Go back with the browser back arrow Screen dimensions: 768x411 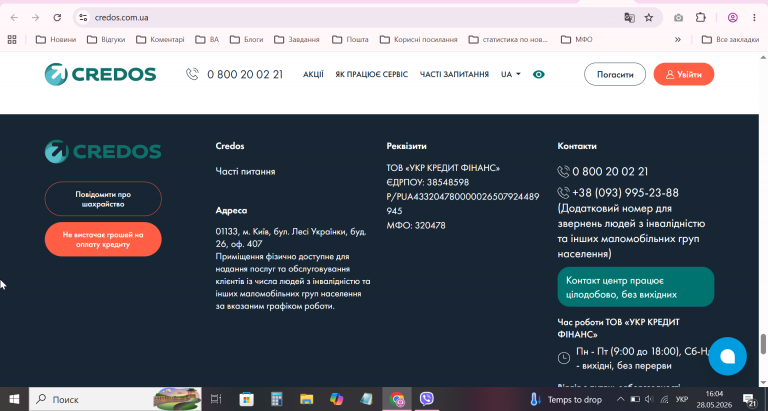(14, 18)
